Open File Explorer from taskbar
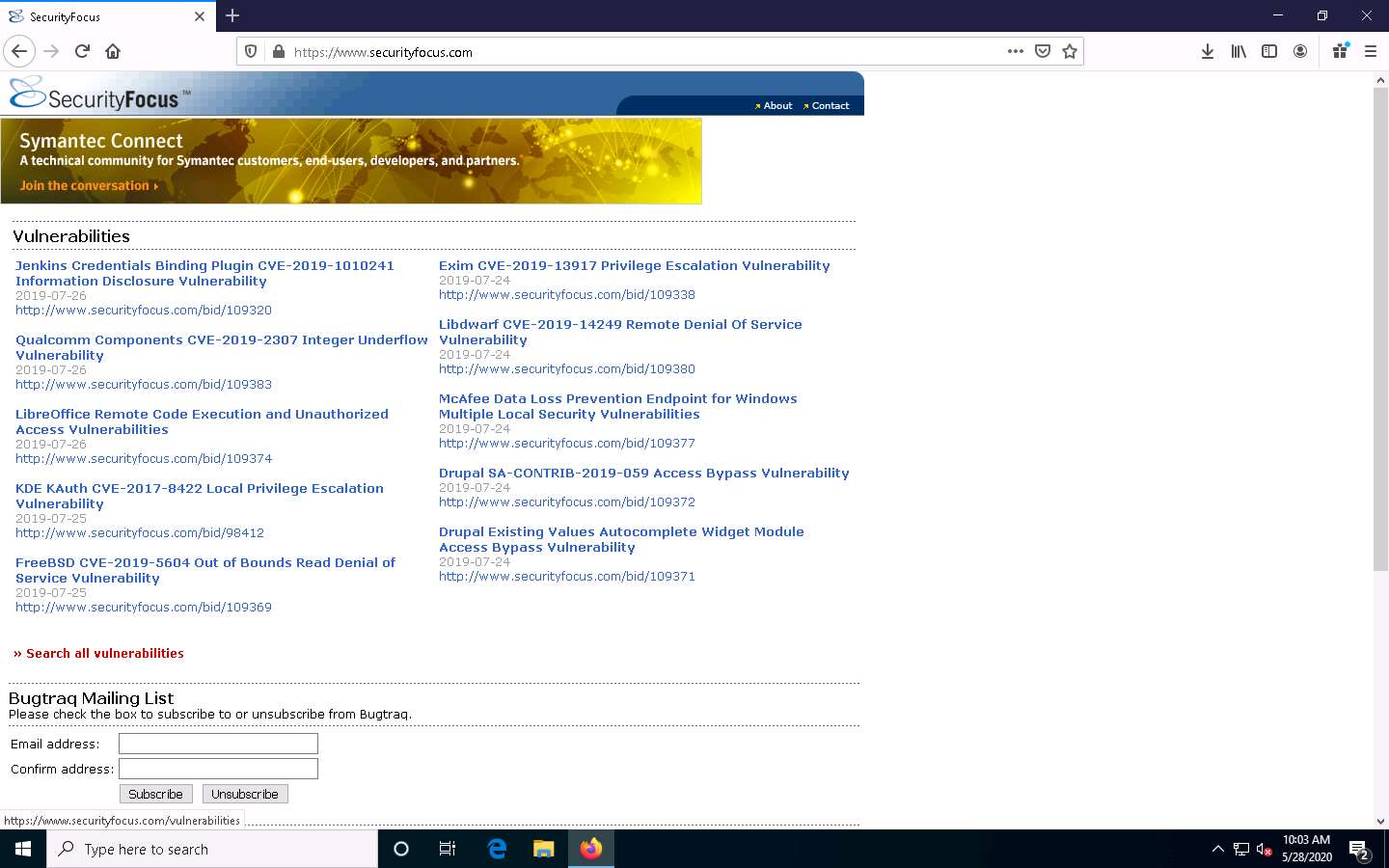Image resolution: width=1389 pixels, height=868 pixels. coord(544,849)
